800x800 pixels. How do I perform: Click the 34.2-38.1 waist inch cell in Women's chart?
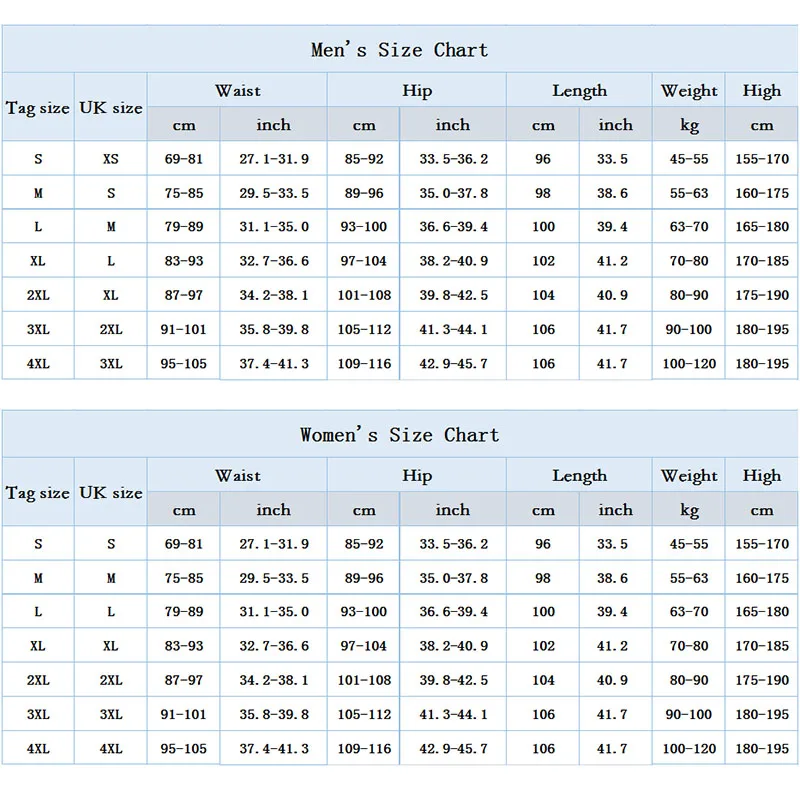pos(273,680)
